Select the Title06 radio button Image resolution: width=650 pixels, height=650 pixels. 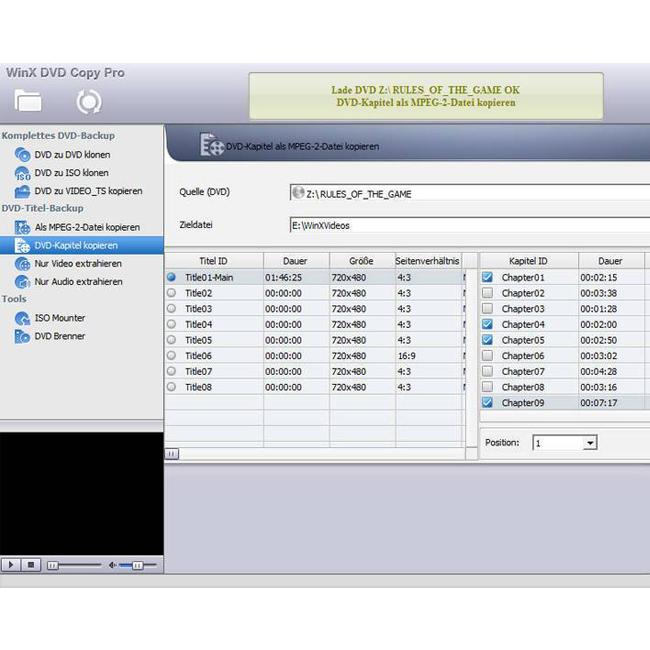171,356
